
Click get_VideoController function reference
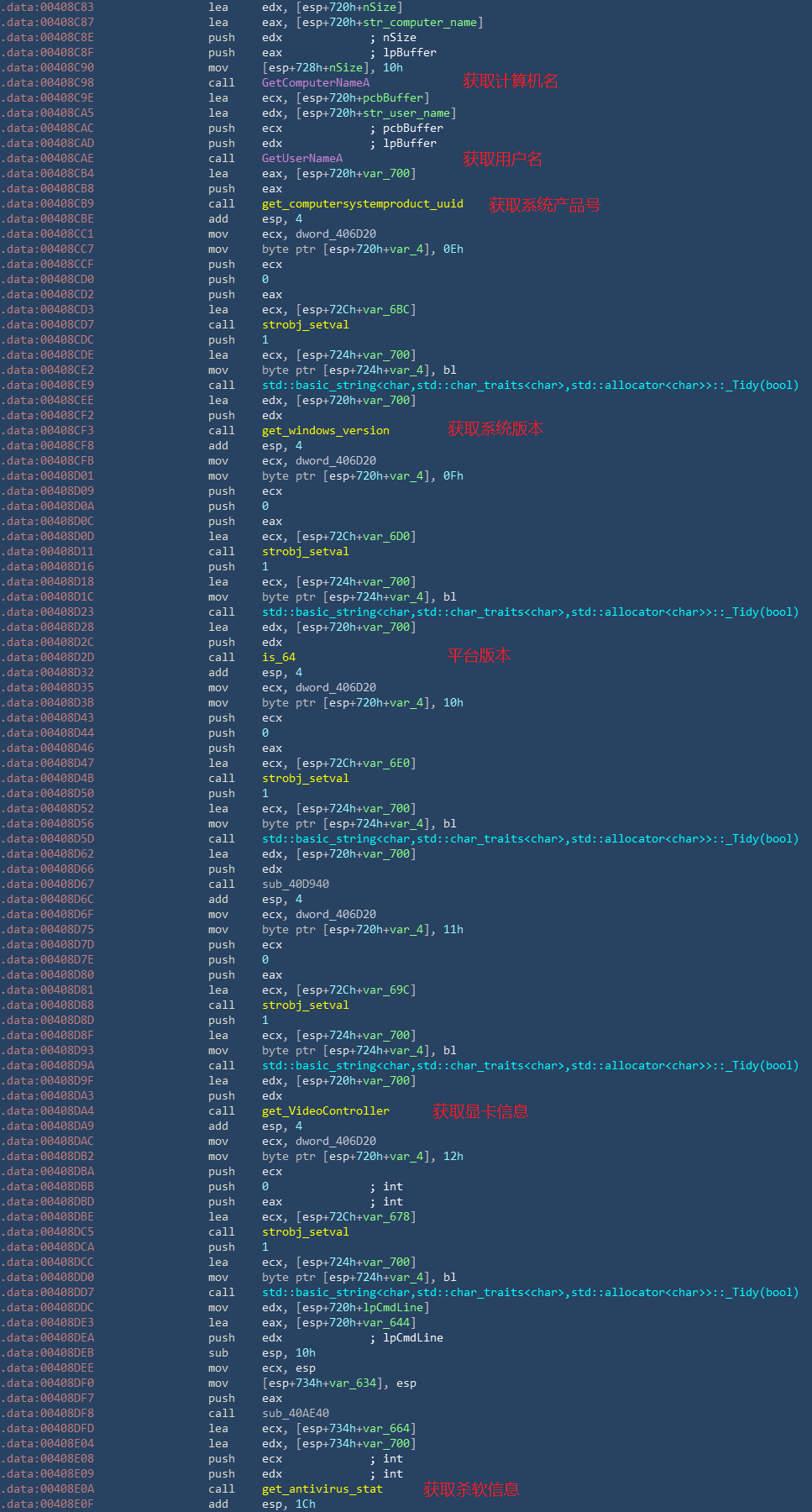(x=326, y=1110)
